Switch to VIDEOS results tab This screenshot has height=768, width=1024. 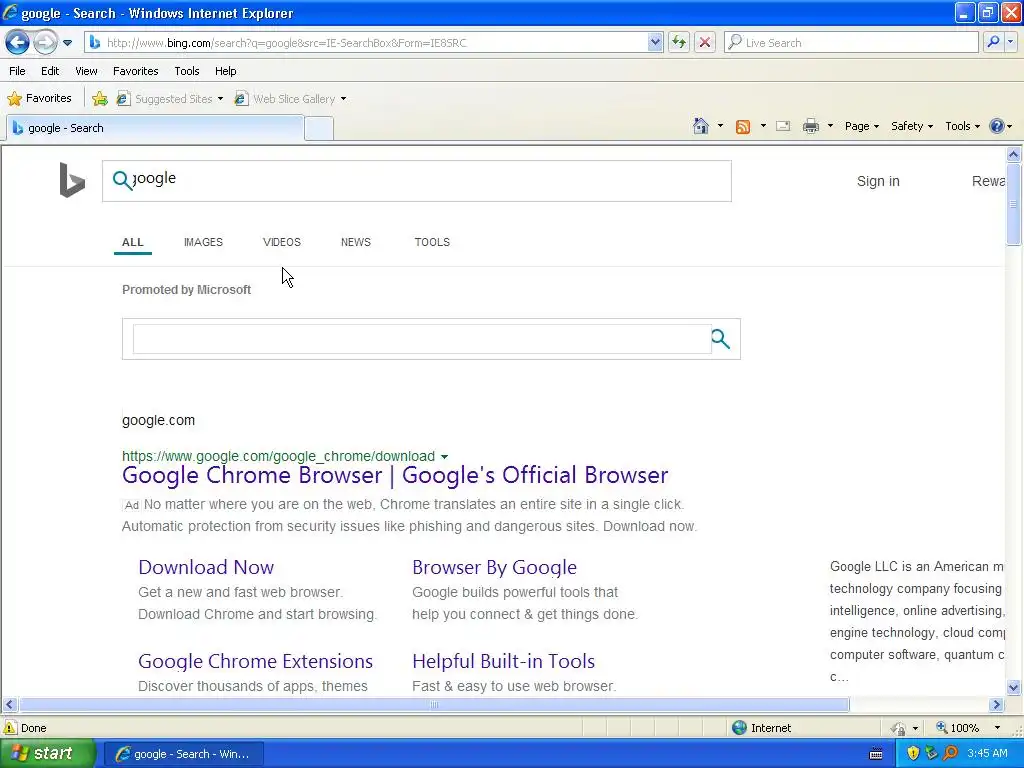281,242
